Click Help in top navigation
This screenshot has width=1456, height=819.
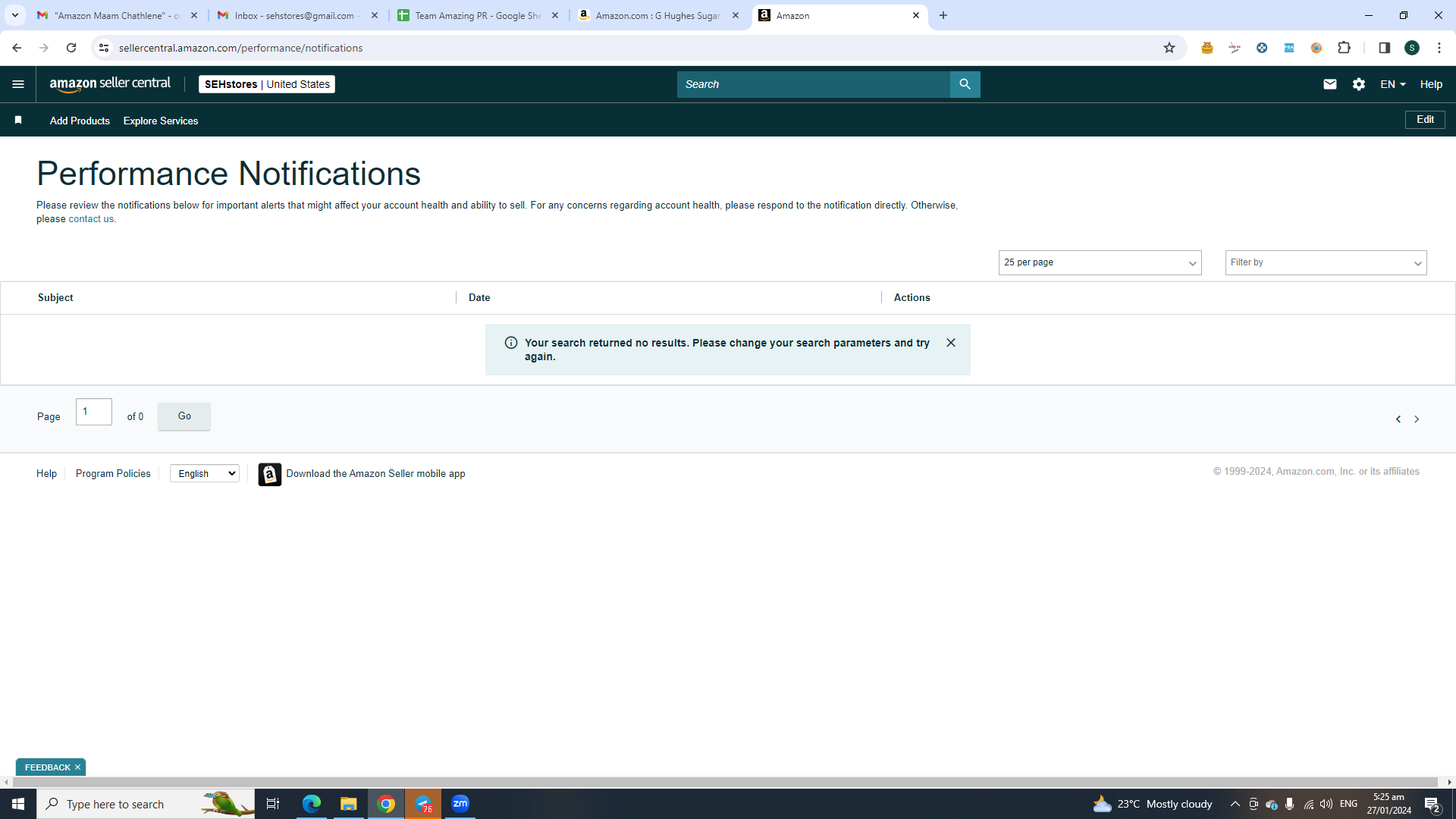pyautogui.click(x=1431, y=84)
